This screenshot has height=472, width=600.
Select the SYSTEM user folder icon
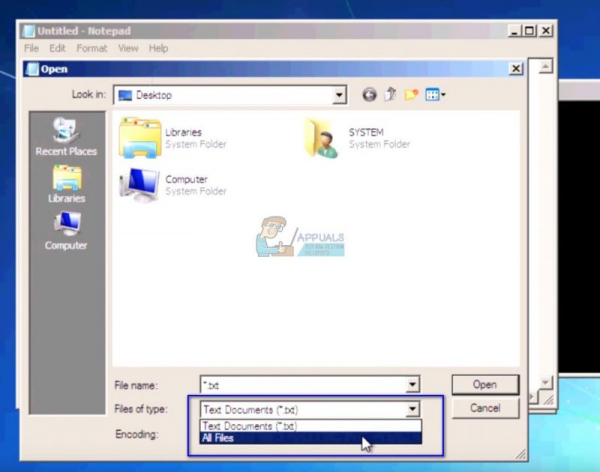[322, 138]
